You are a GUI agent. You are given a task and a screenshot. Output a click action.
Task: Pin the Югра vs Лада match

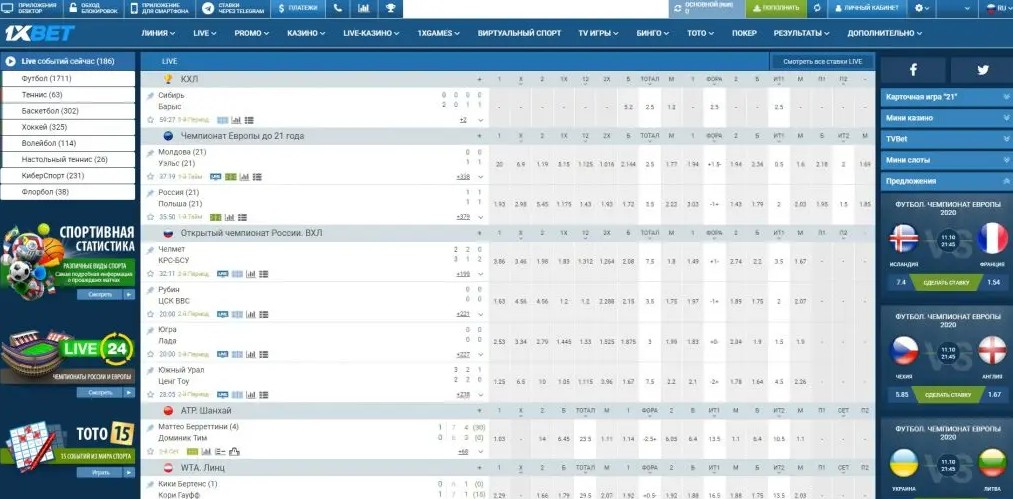[150, 330]
